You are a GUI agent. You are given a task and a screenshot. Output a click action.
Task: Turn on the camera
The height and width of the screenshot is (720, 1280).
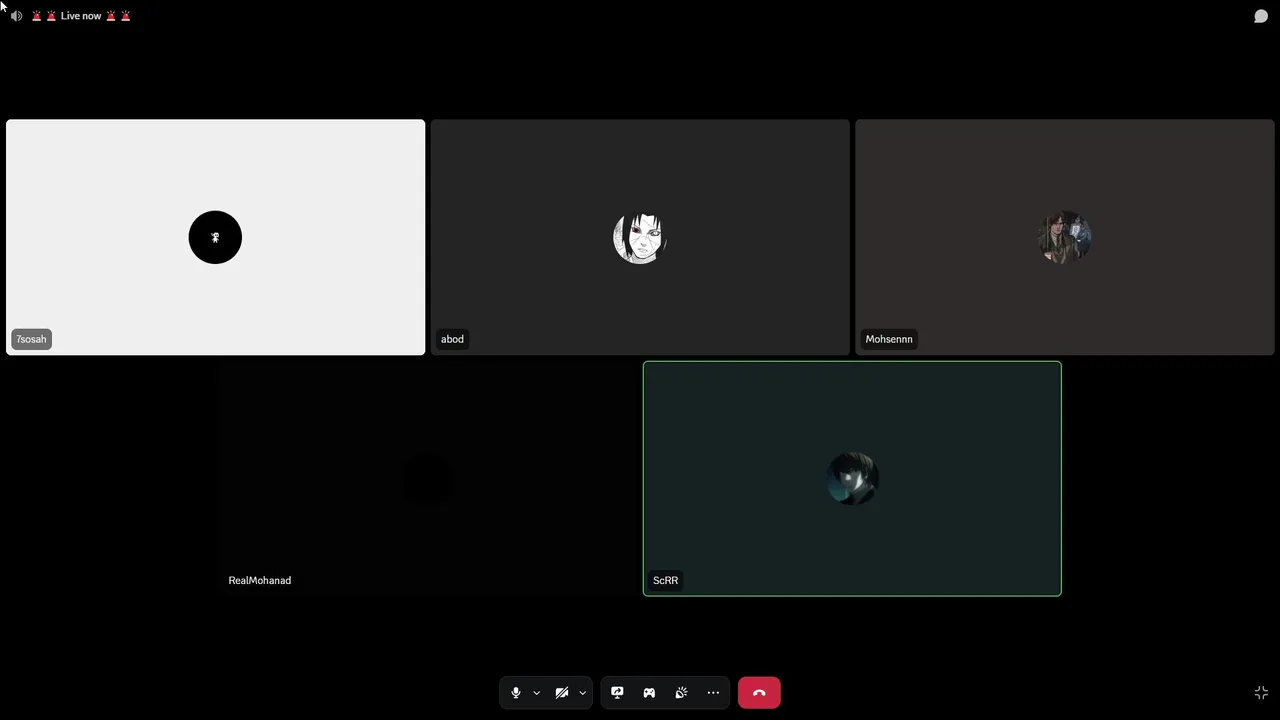pyautogui.click(x=562, y=693)
